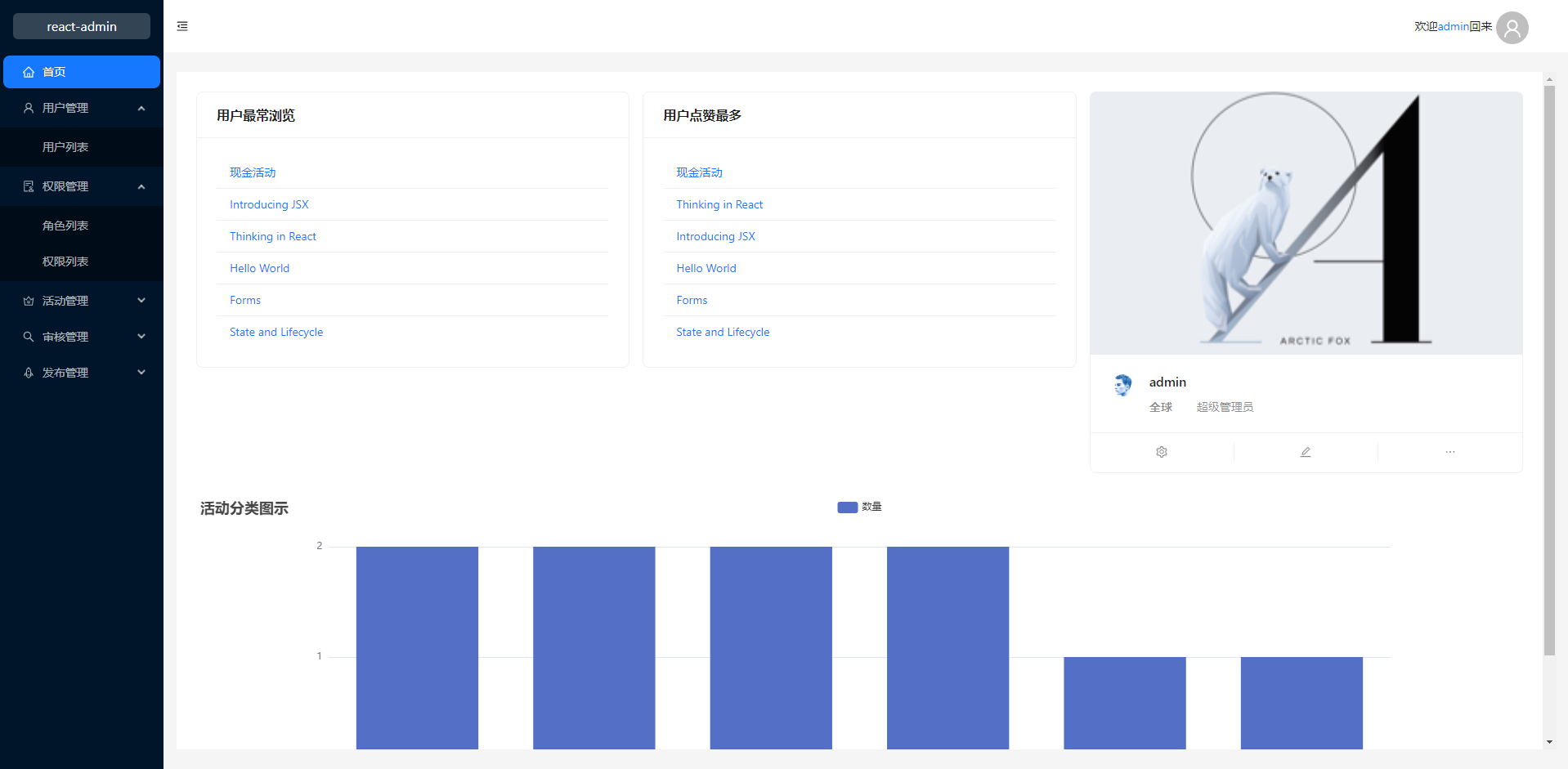Click the 发布管理 menu label

(65, 373)
